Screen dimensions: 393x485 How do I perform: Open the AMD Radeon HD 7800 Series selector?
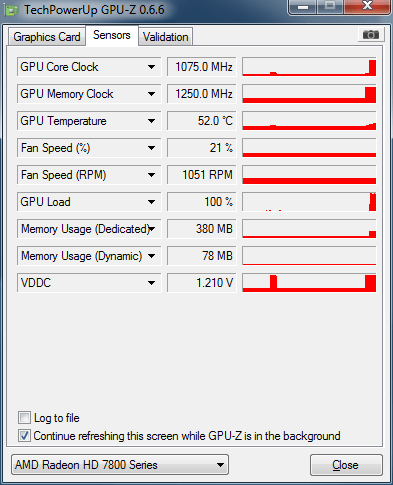120,464
